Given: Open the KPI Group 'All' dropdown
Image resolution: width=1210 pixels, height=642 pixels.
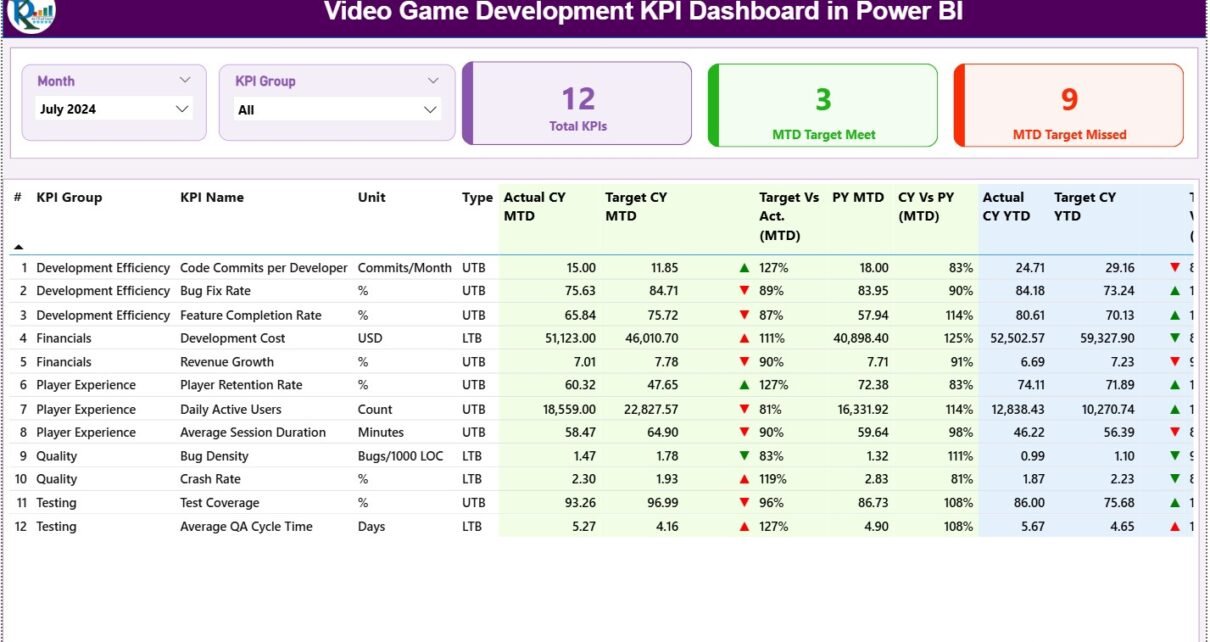Looking at the screenshot, I should point(337,110).
